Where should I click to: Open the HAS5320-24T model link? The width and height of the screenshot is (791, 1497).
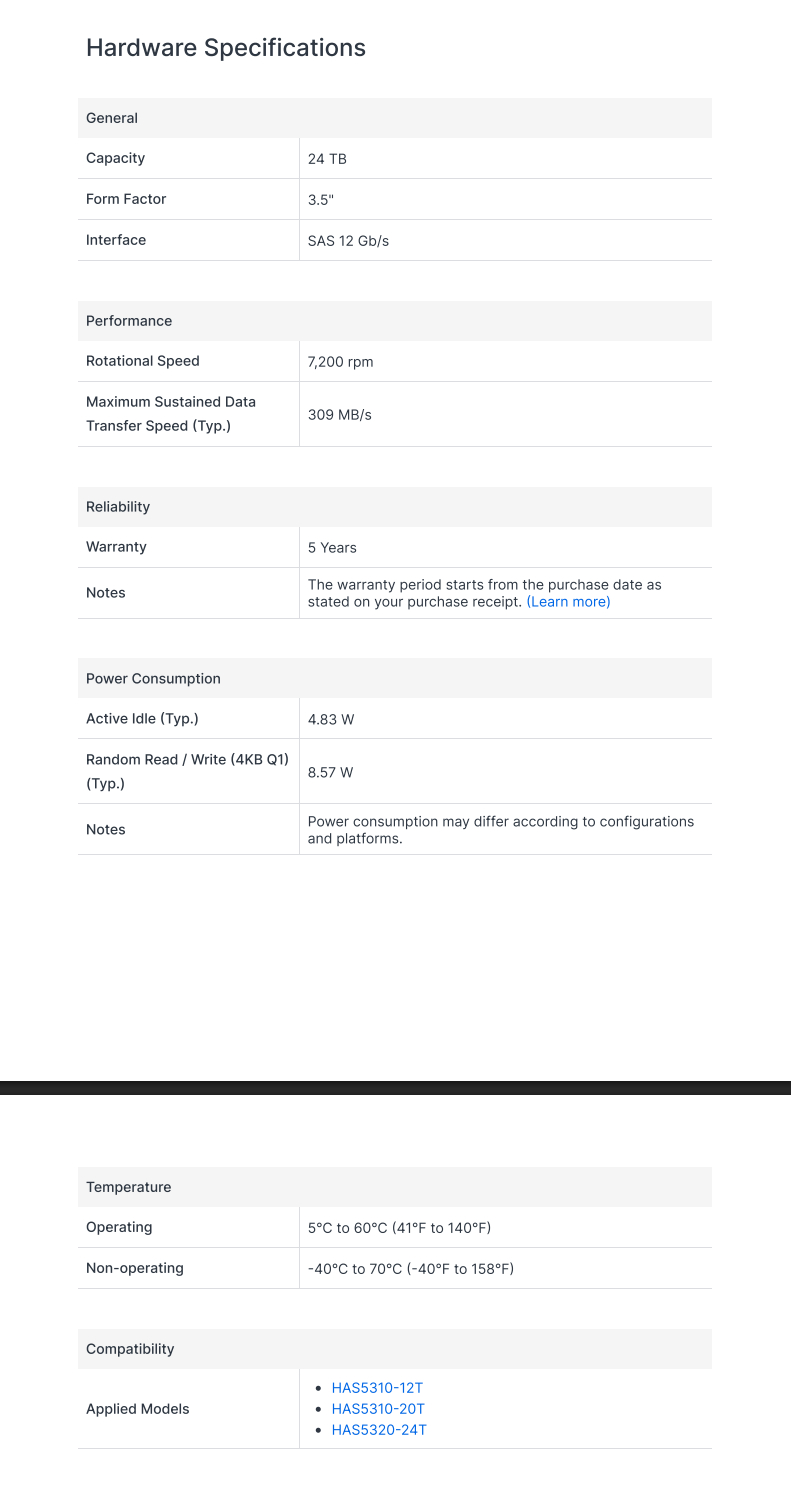pos(379,1430)
